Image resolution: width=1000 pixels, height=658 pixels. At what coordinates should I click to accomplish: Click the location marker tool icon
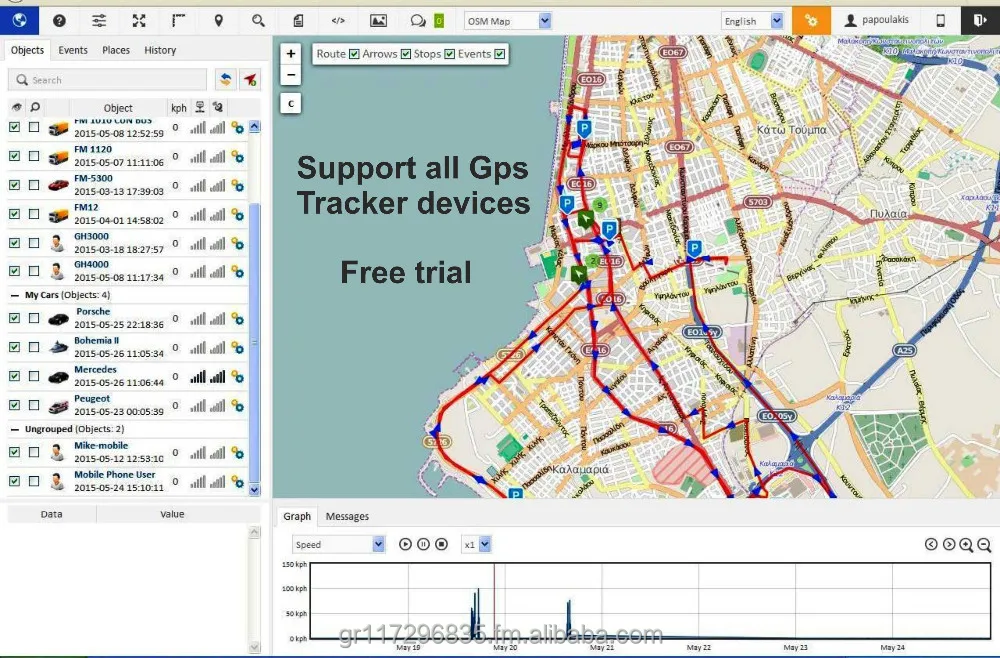coord(217,20)
